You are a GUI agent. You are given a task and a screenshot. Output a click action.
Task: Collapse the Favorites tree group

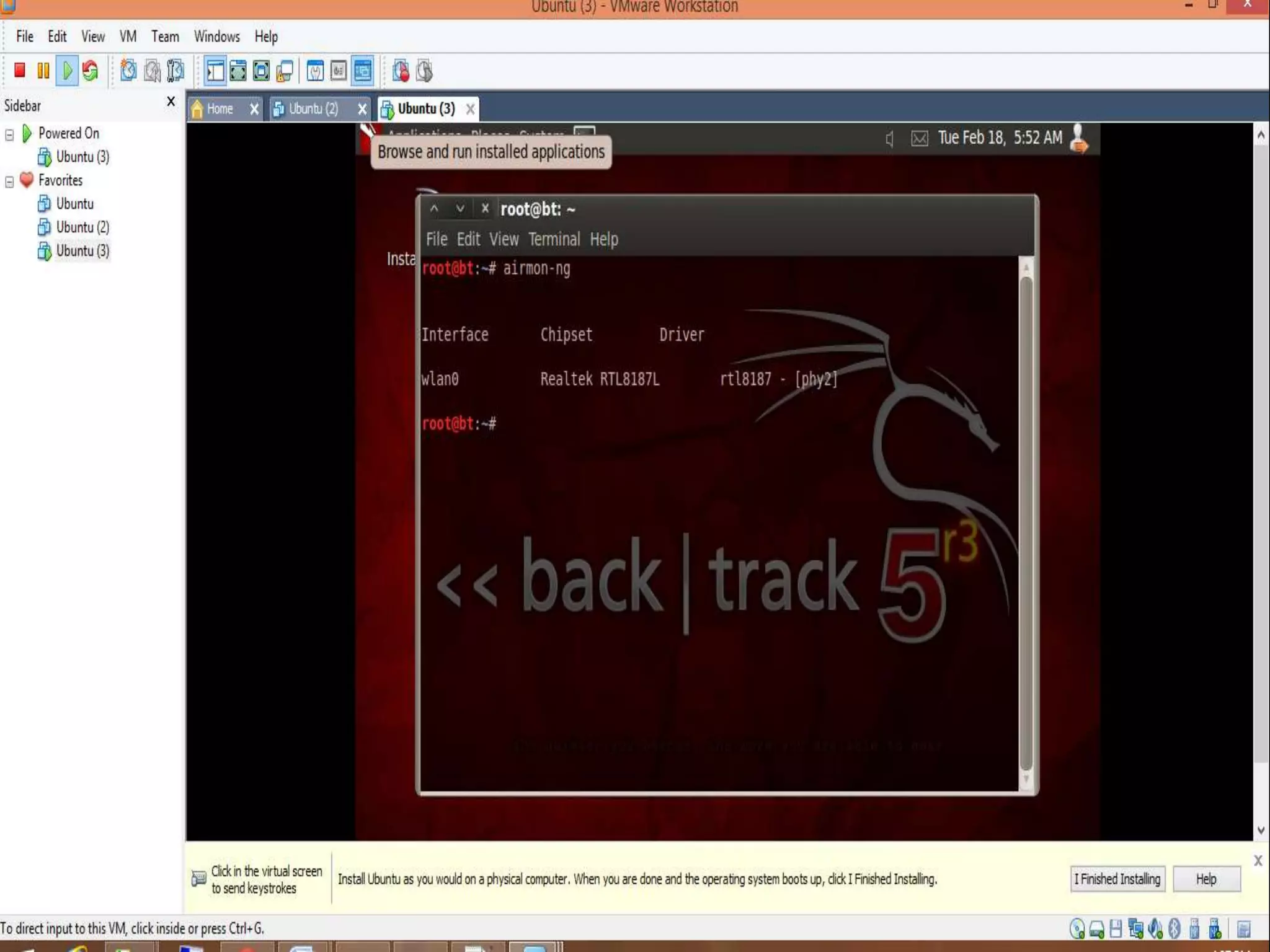point(9,182)
